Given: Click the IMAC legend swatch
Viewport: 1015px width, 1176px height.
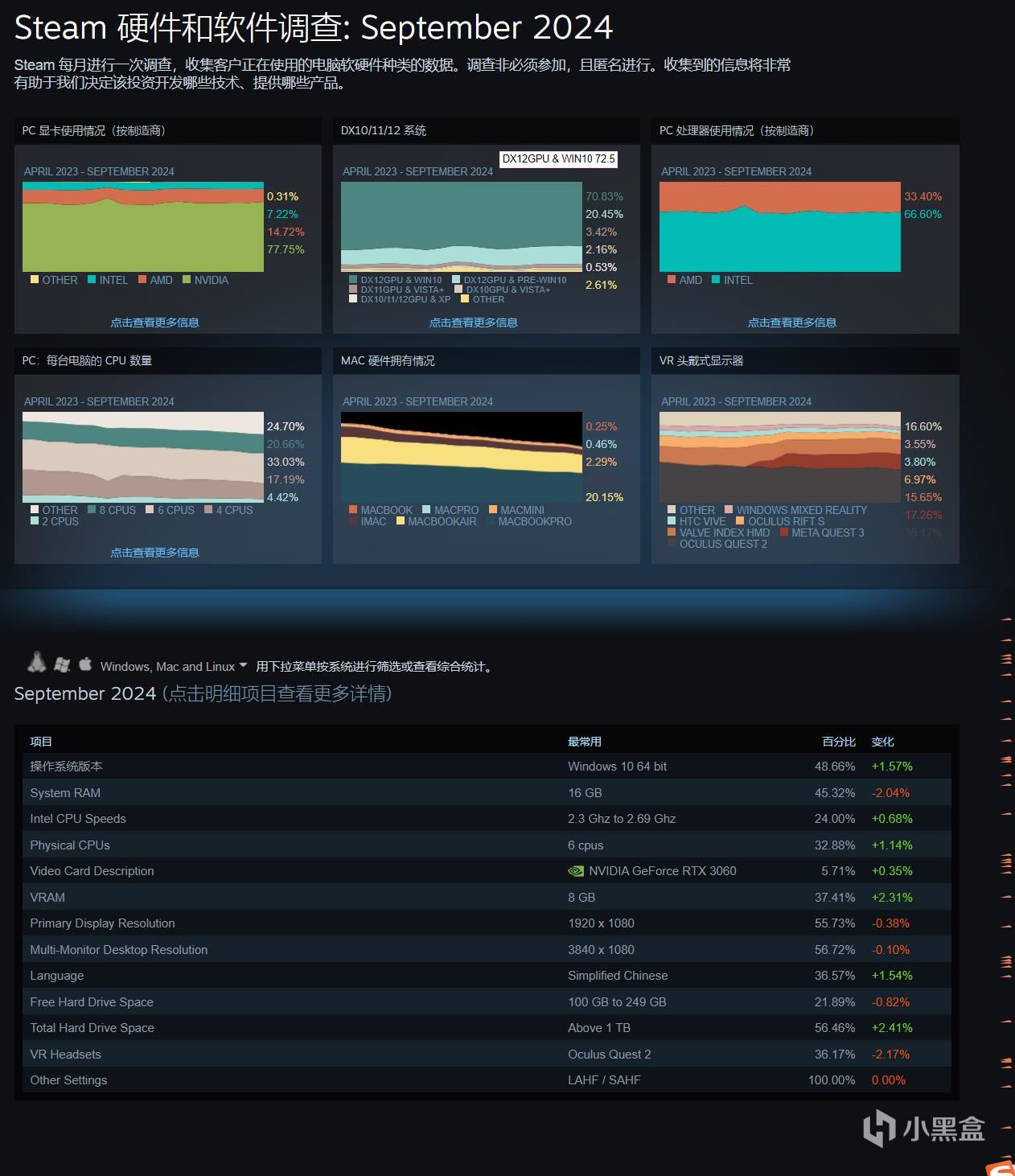Looking at the screenshot, I should (x=353, y=521).
